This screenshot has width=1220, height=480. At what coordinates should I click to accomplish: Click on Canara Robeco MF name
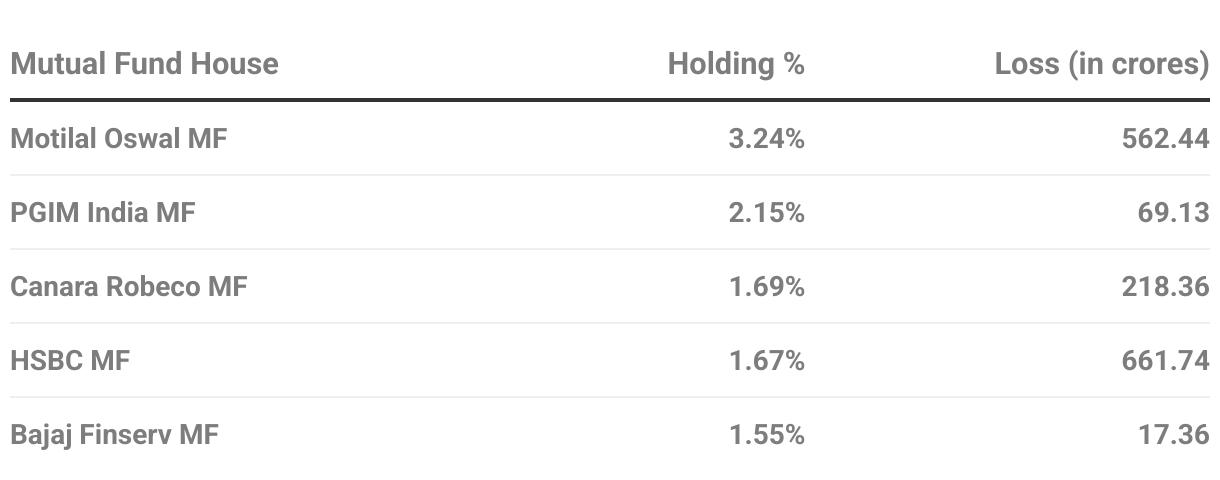(129, 287)
